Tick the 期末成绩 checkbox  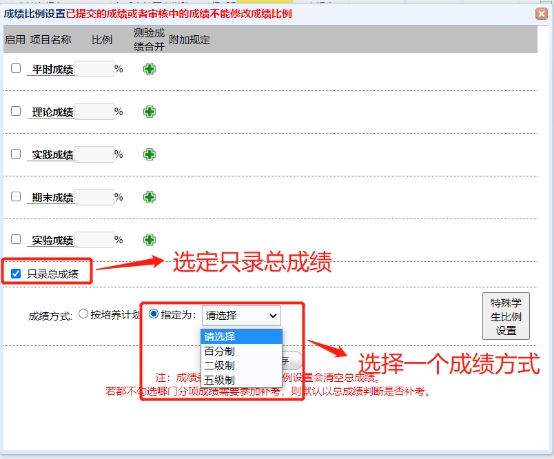[x=16, y=196]
